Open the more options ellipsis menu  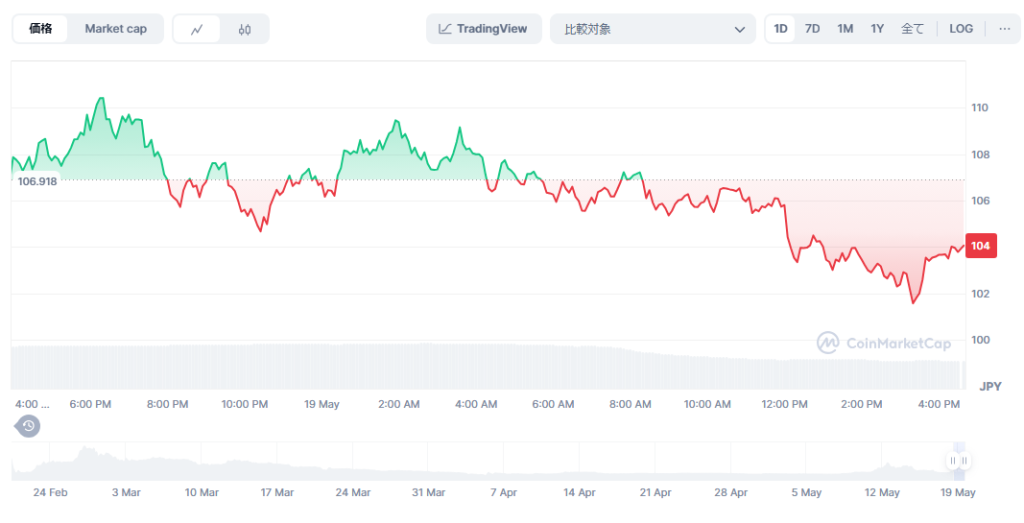1004,29
